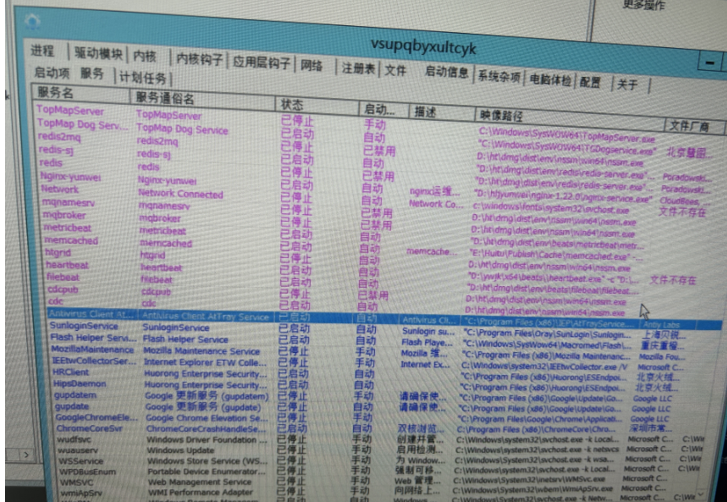Click 更多操作 in the background window
Screen dimensions: 727x502
(644, 6)
